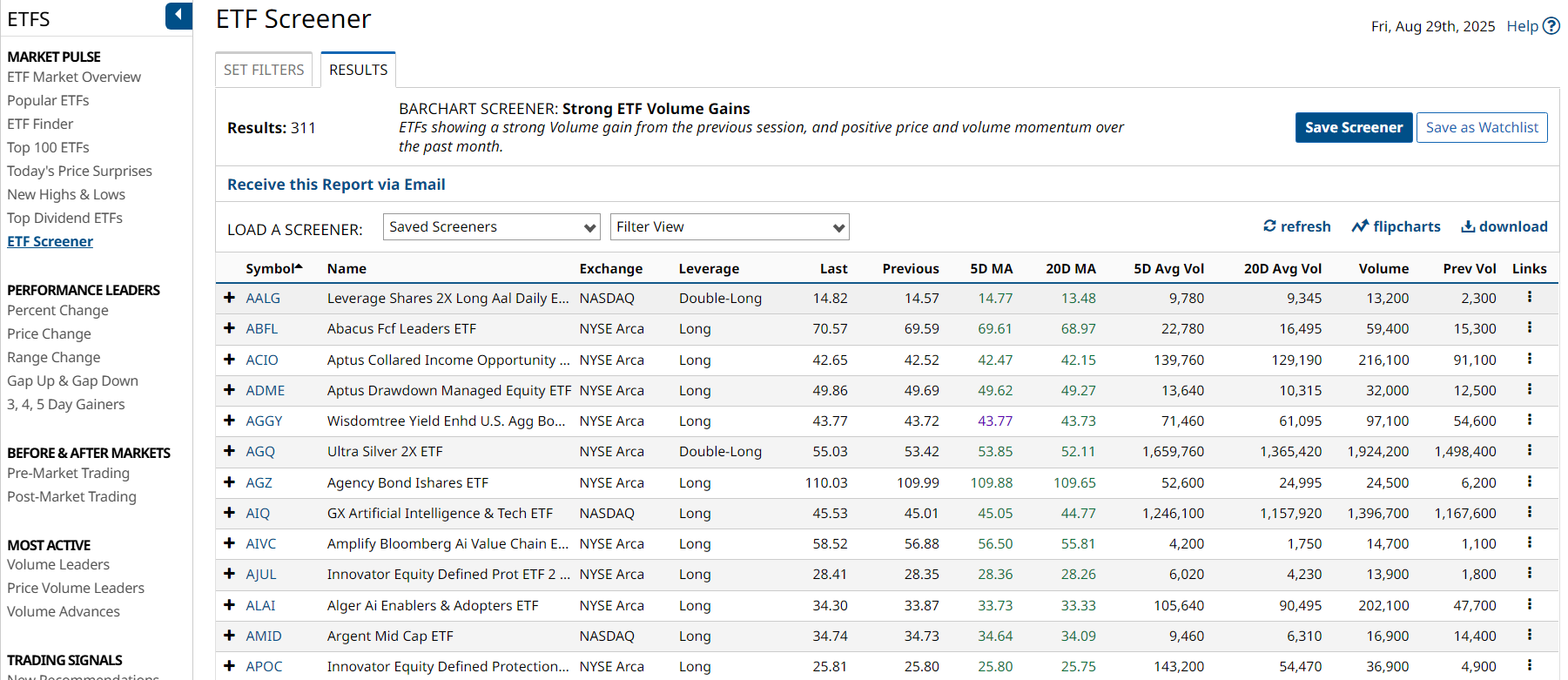Expand the ACIO row plus icon
This screenshot has height=680, width=1568.
pyautogui.click(x=229, y=360)
